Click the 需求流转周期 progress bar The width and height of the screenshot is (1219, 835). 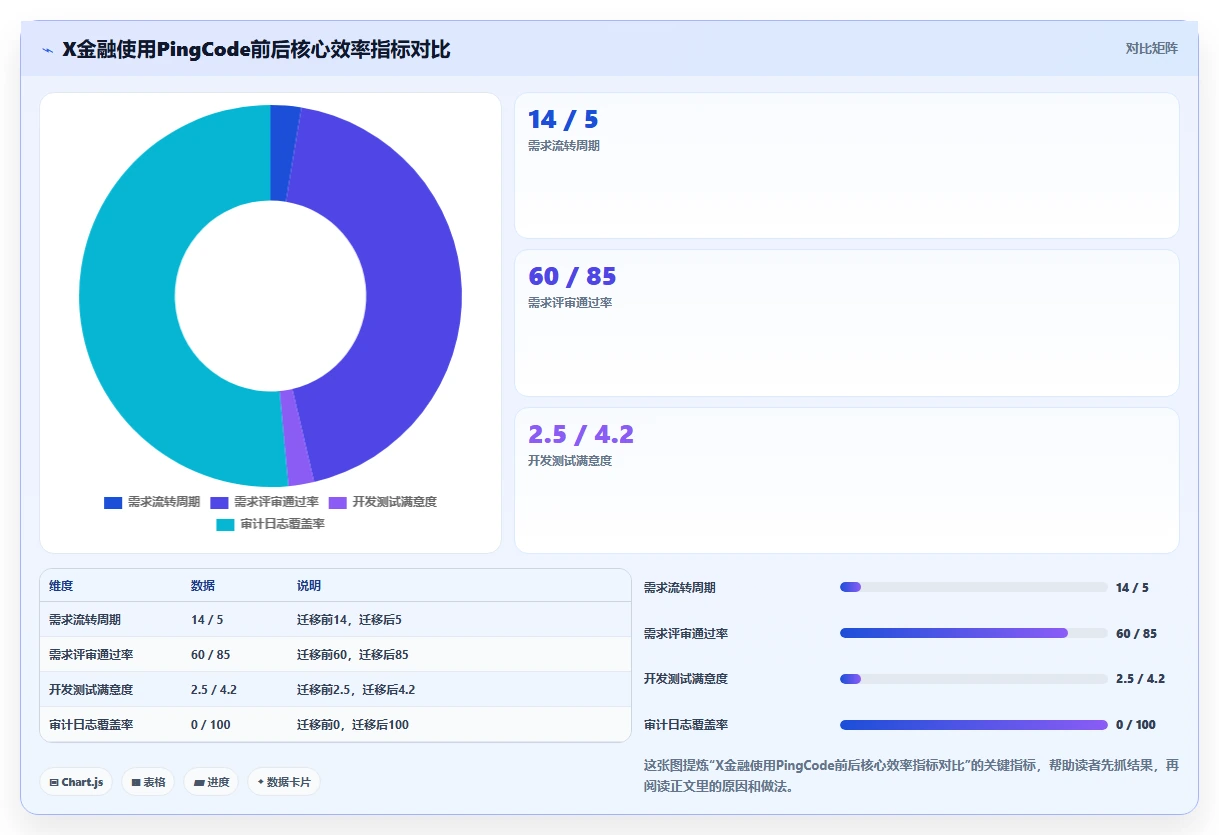[974, 587]
